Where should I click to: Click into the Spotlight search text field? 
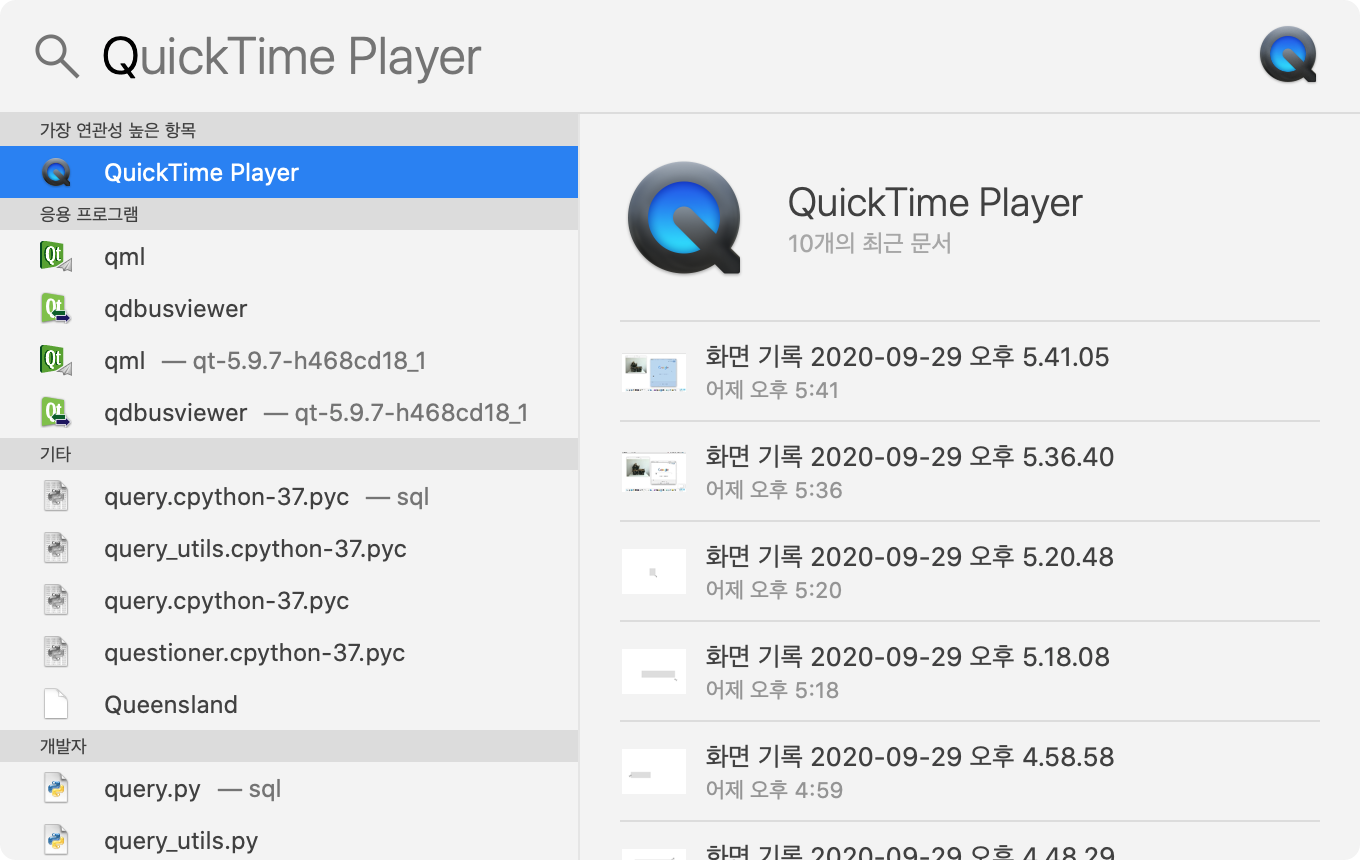tap(670, 57)
